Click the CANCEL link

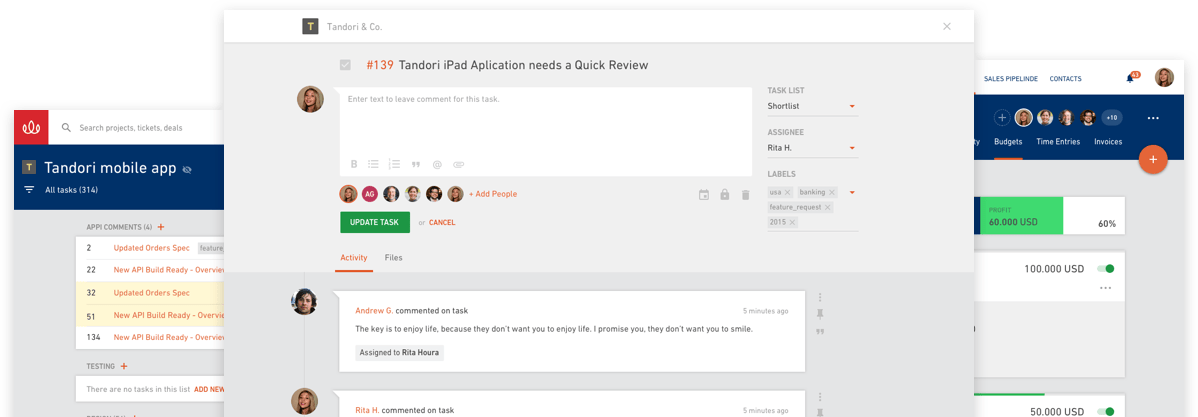coord(442,223)
